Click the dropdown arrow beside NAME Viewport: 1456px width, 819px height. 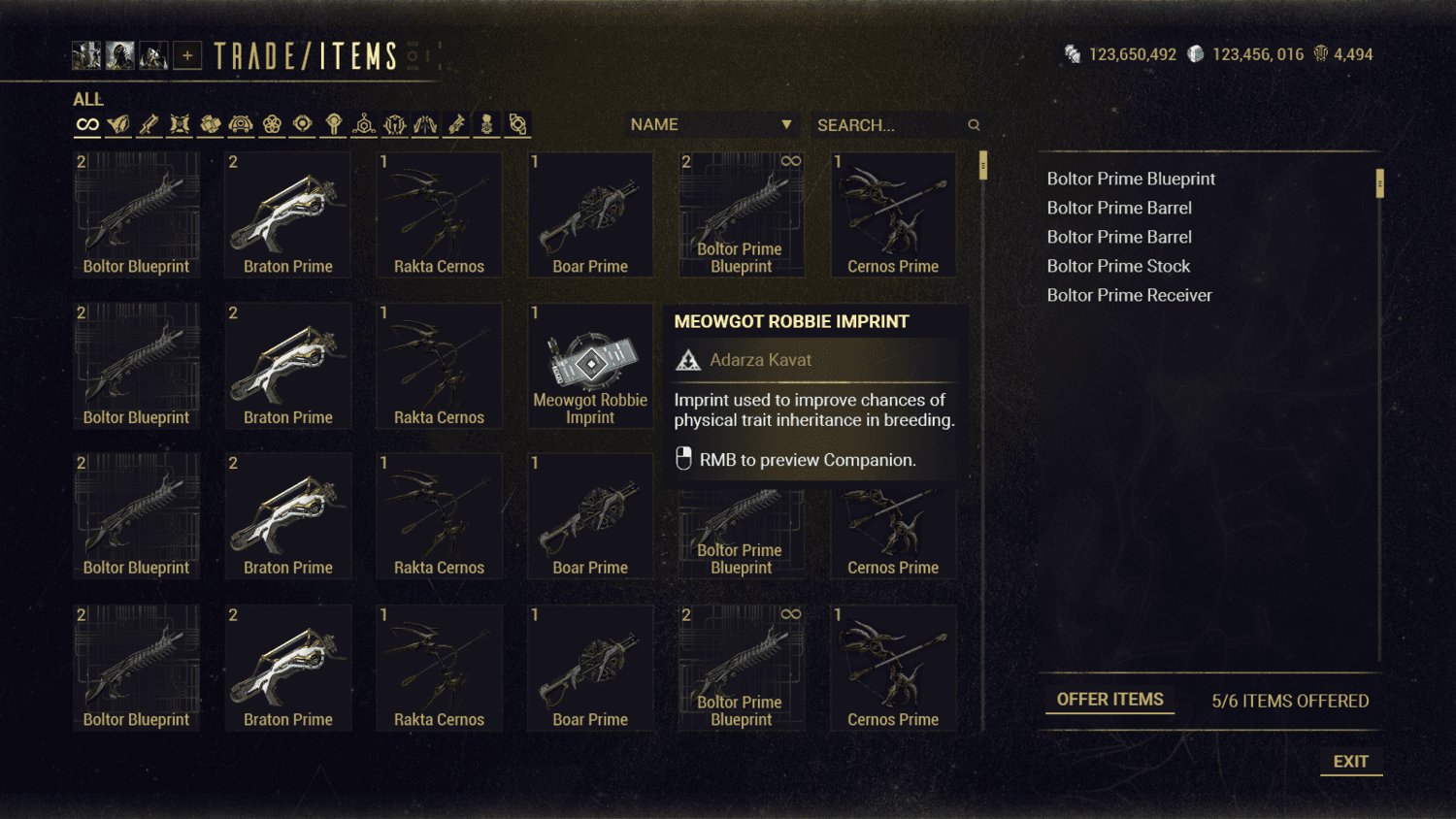click(x=786, y=124)
